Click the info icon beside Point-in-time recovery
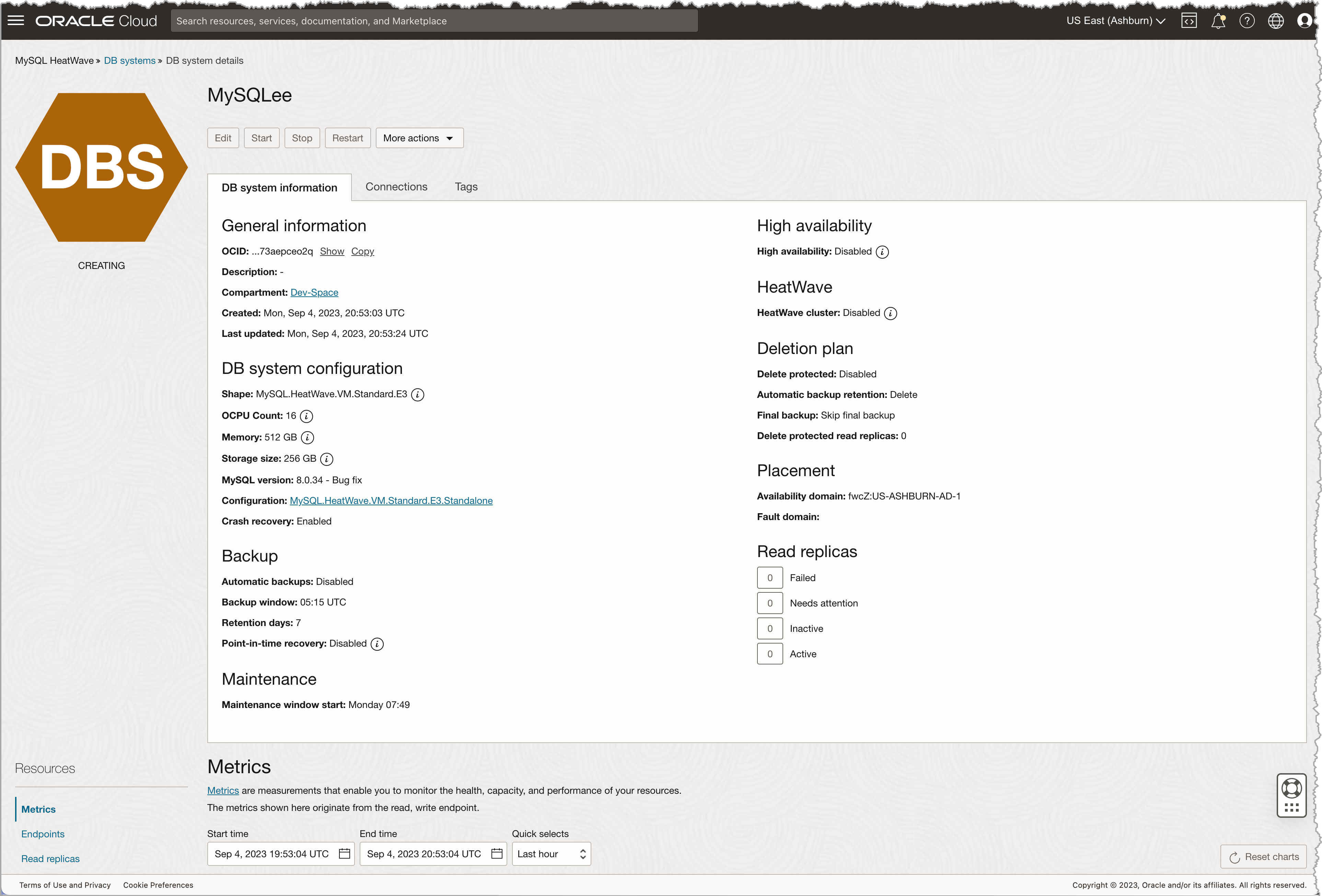Viewport: 1322px width, 896px height. [377, 644]
